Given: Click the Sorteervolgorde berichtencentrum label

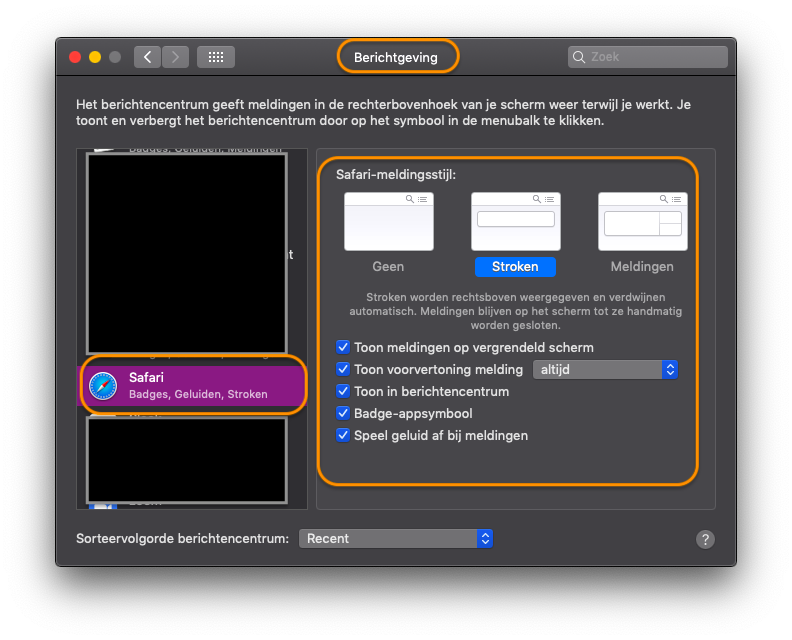Looking at the screenshot, I should (x=182, y=538).
